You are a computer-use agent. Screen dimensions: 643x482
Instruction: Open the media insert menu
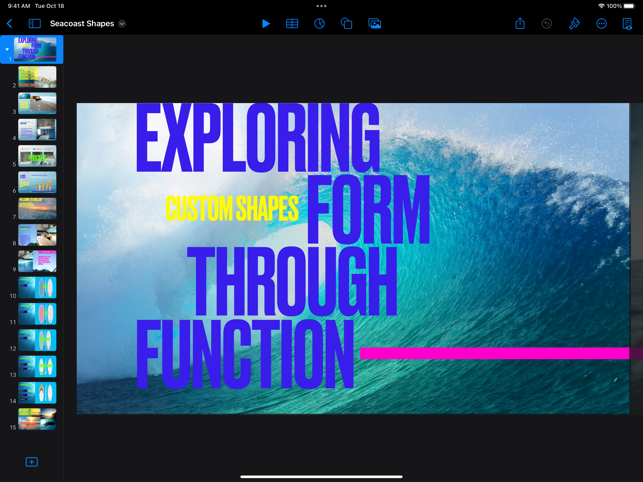tap(374, 23)
